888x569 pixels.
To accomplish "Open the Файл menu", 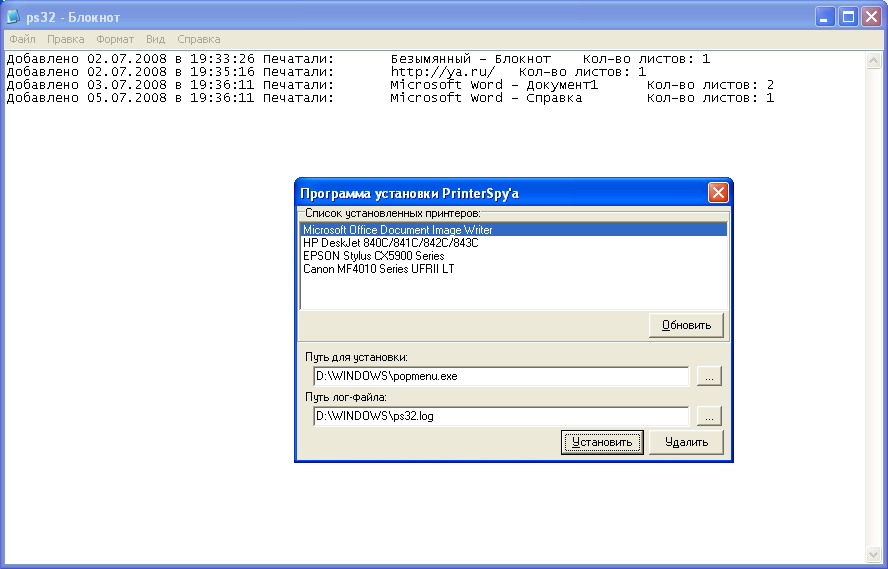I will pos(22,39).
